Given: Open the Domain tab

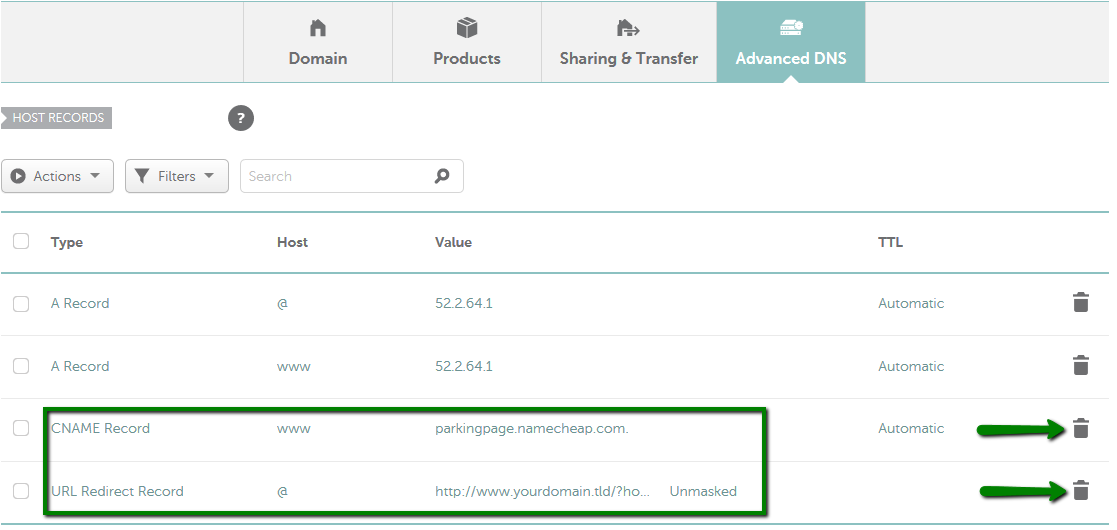Looking at the screenshot, I should coord(318,42).
